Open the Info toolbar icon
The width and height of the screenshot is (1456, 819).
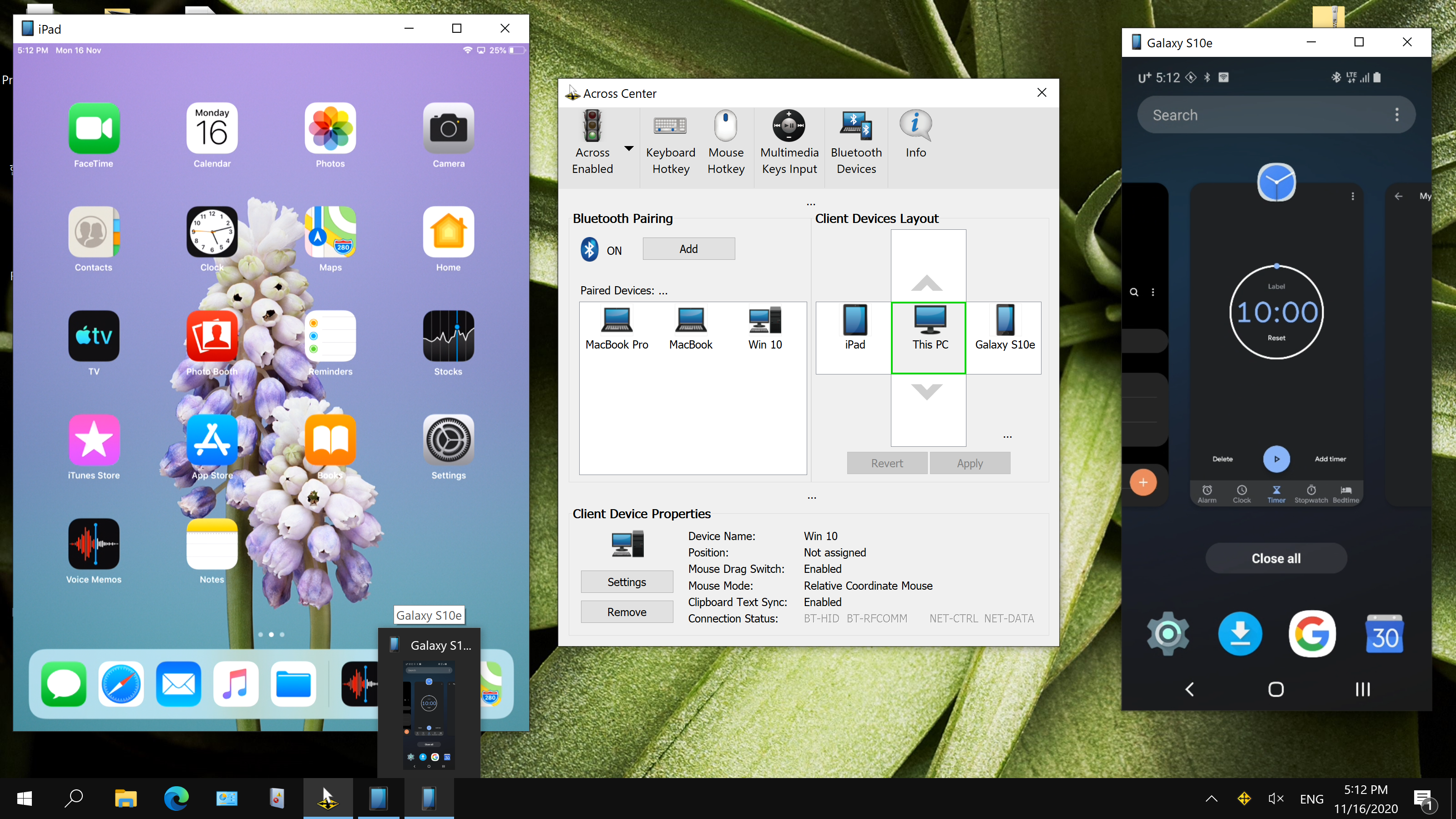[915, 126]
